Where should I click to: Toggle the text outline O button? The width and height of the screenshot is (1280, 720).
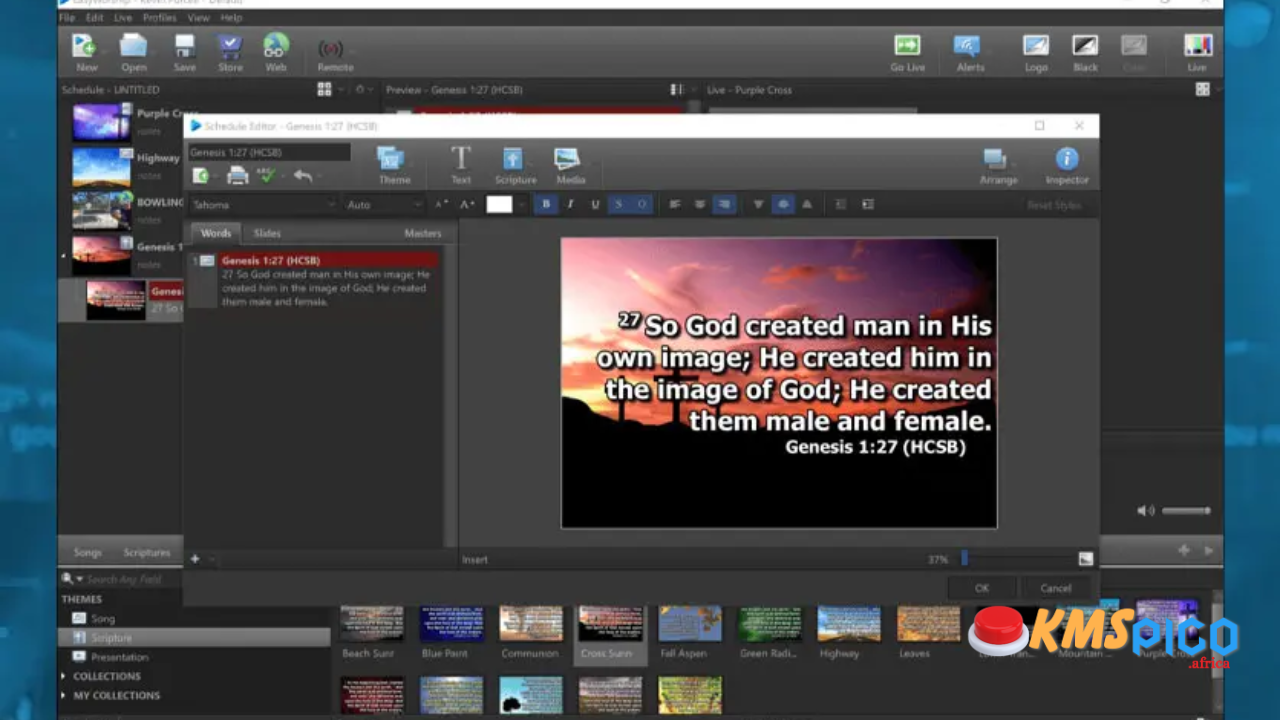(642, 204)
